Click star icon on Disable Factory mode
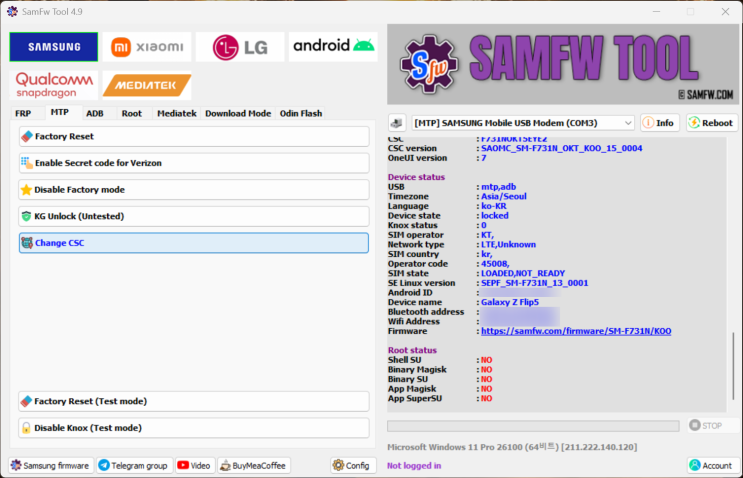The image size is (743, 478). coord(27,190)
